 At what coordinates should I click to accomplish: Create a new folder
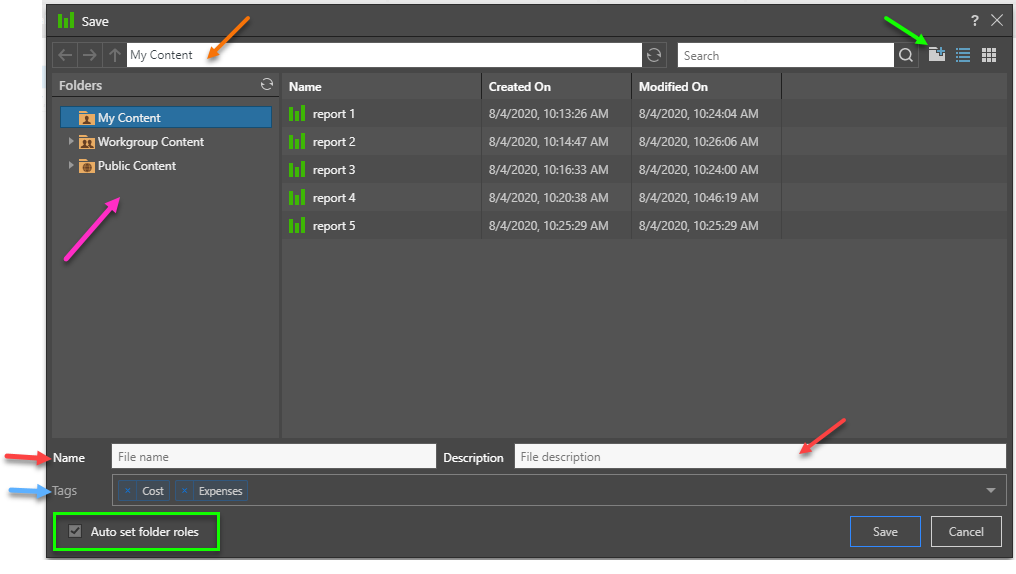pyautogui.click(x=937, y=55)
